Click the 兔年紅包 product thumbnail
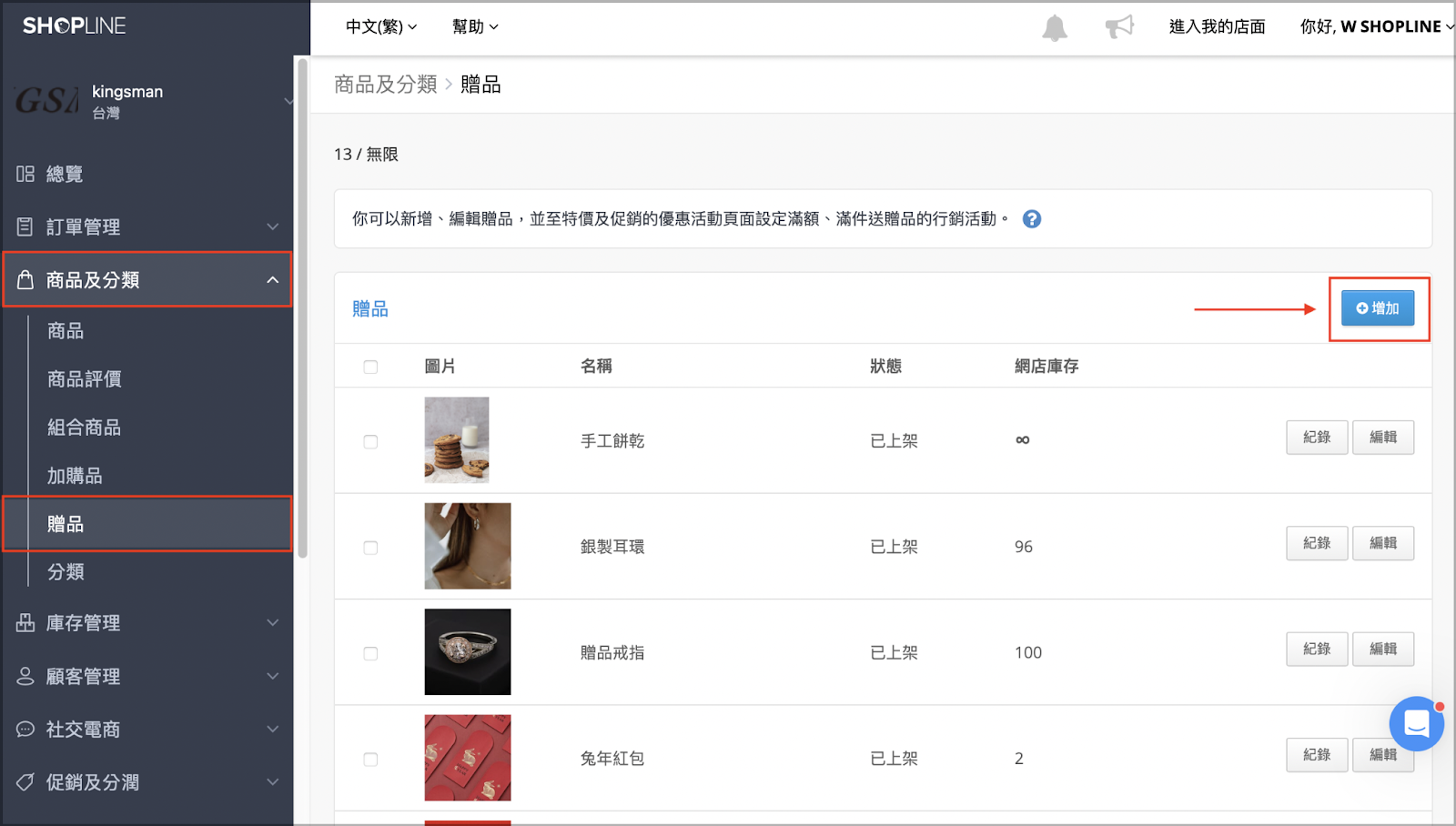 point(468,758)
